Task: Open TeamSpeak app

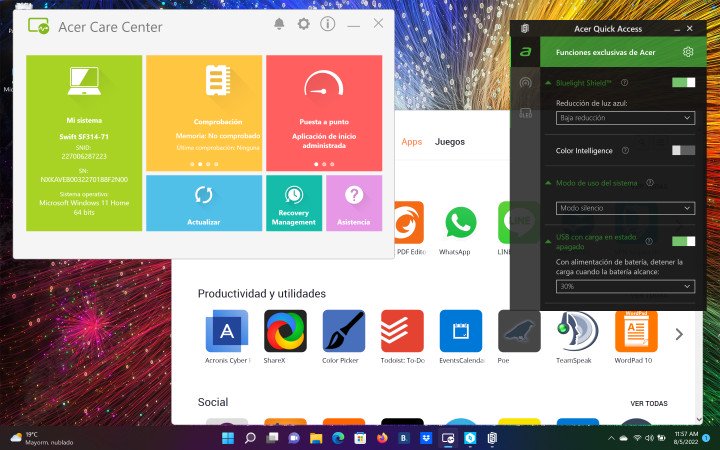Action: tap(578, 331)
